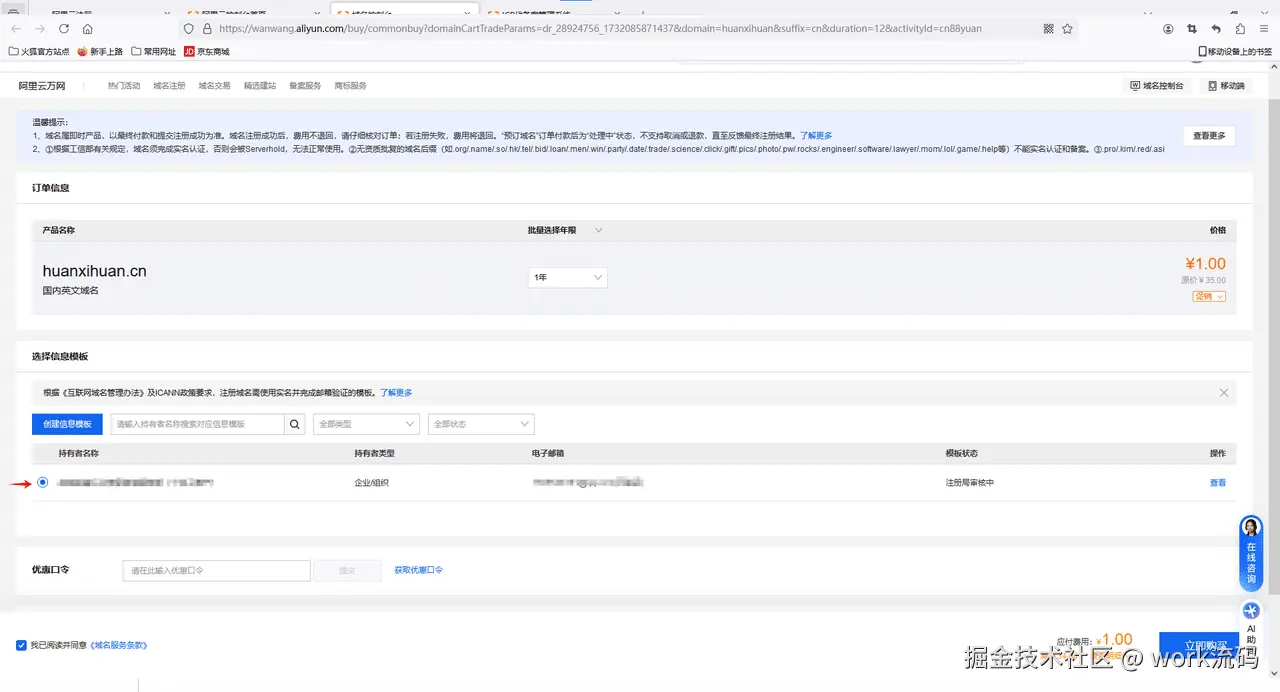1280x692 pixels.
Task: Click the 获取优惠口令 link
Action: [x=419, y=570]
